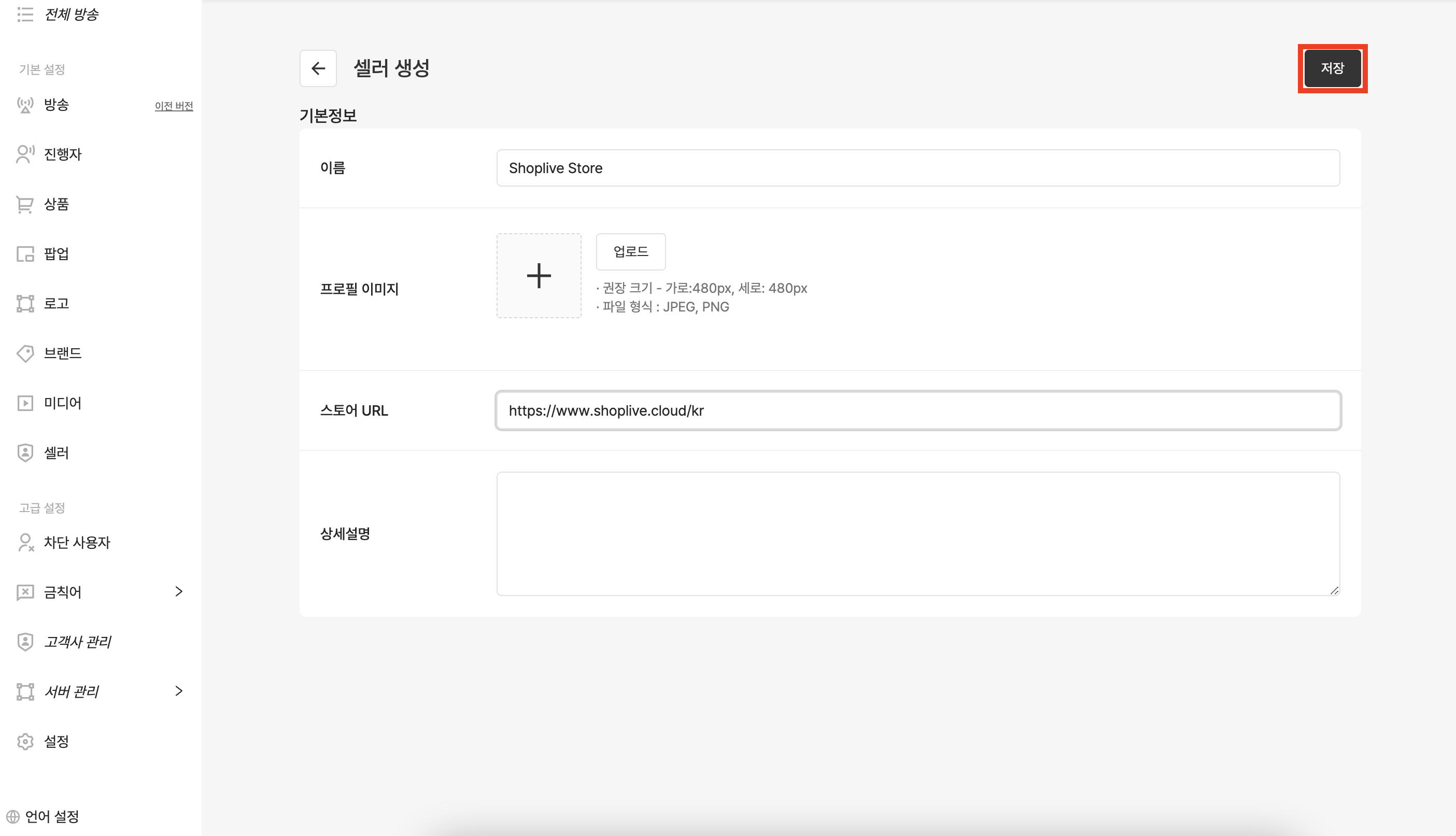Click the 상품 shopping cart icon
Image resolution: width=1456 pixels, height=836 pixels.
[x=25, y=204]
